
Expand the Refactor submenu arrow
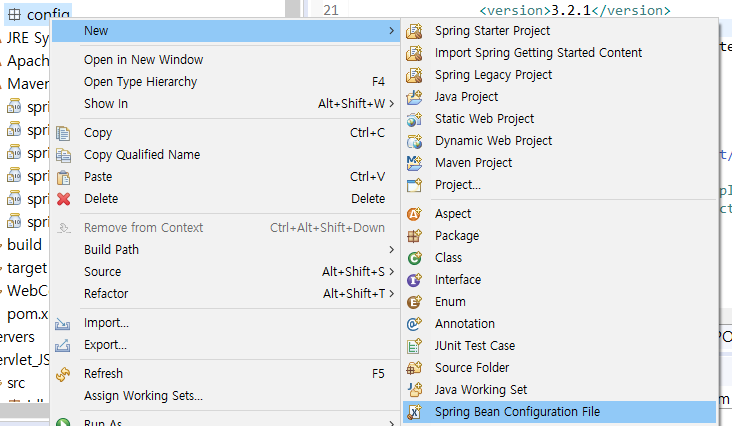pyautogui.click(x=391, y=293)
